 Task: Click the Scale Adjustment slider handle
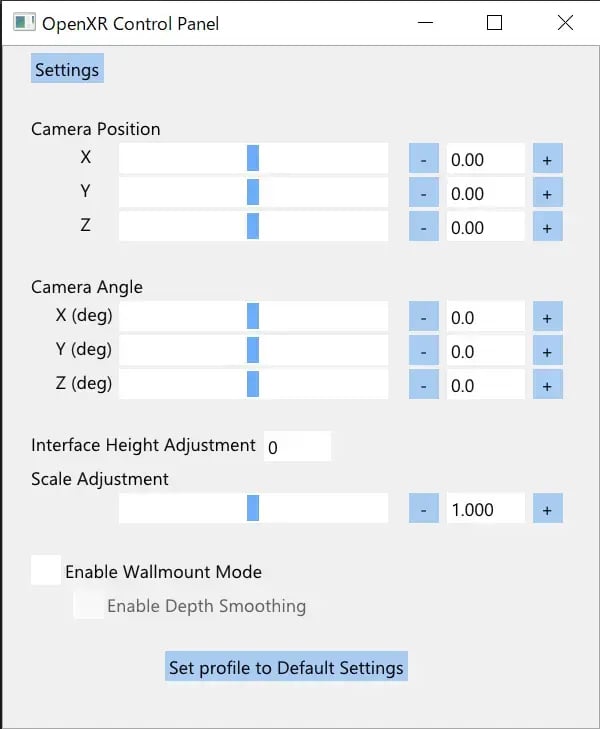click(253, 508)
